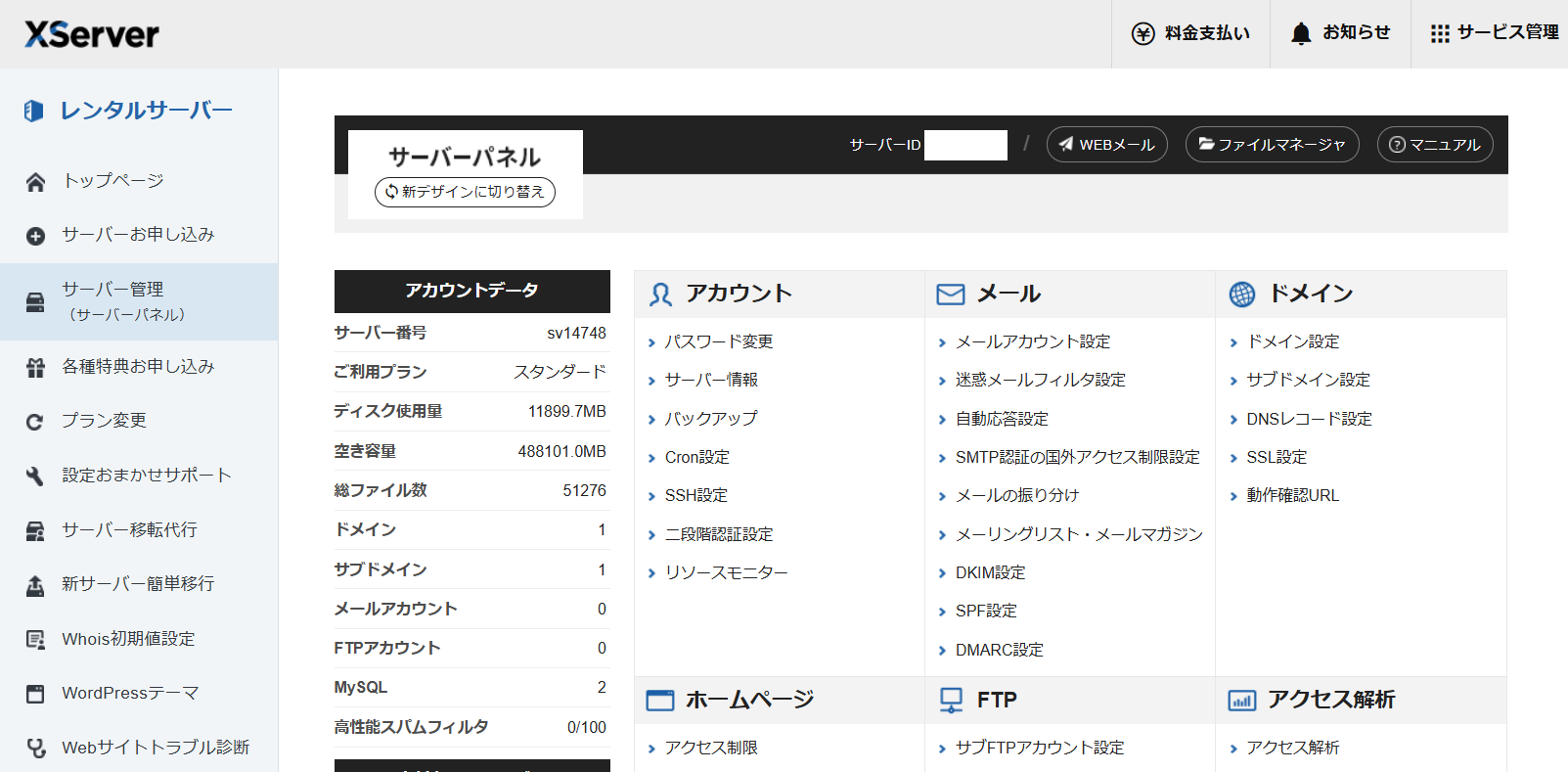Open バックアップ link
Viewport: 1568px width, 772px height.
(x=711, y=419)
